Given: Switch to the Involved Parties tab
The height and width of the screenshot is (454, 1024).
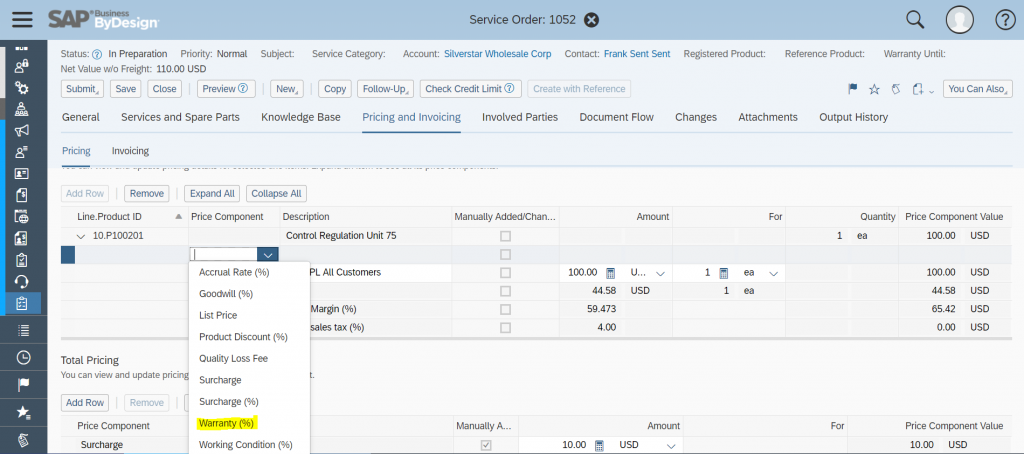Looking at the screenshot, I should tap(520, 118).
